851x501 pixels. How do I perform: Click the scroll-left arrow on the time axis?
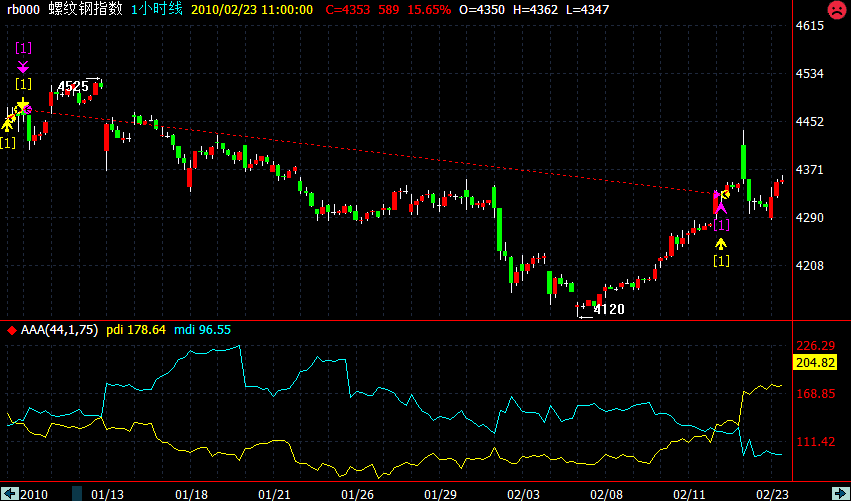(x=11, y=493)
